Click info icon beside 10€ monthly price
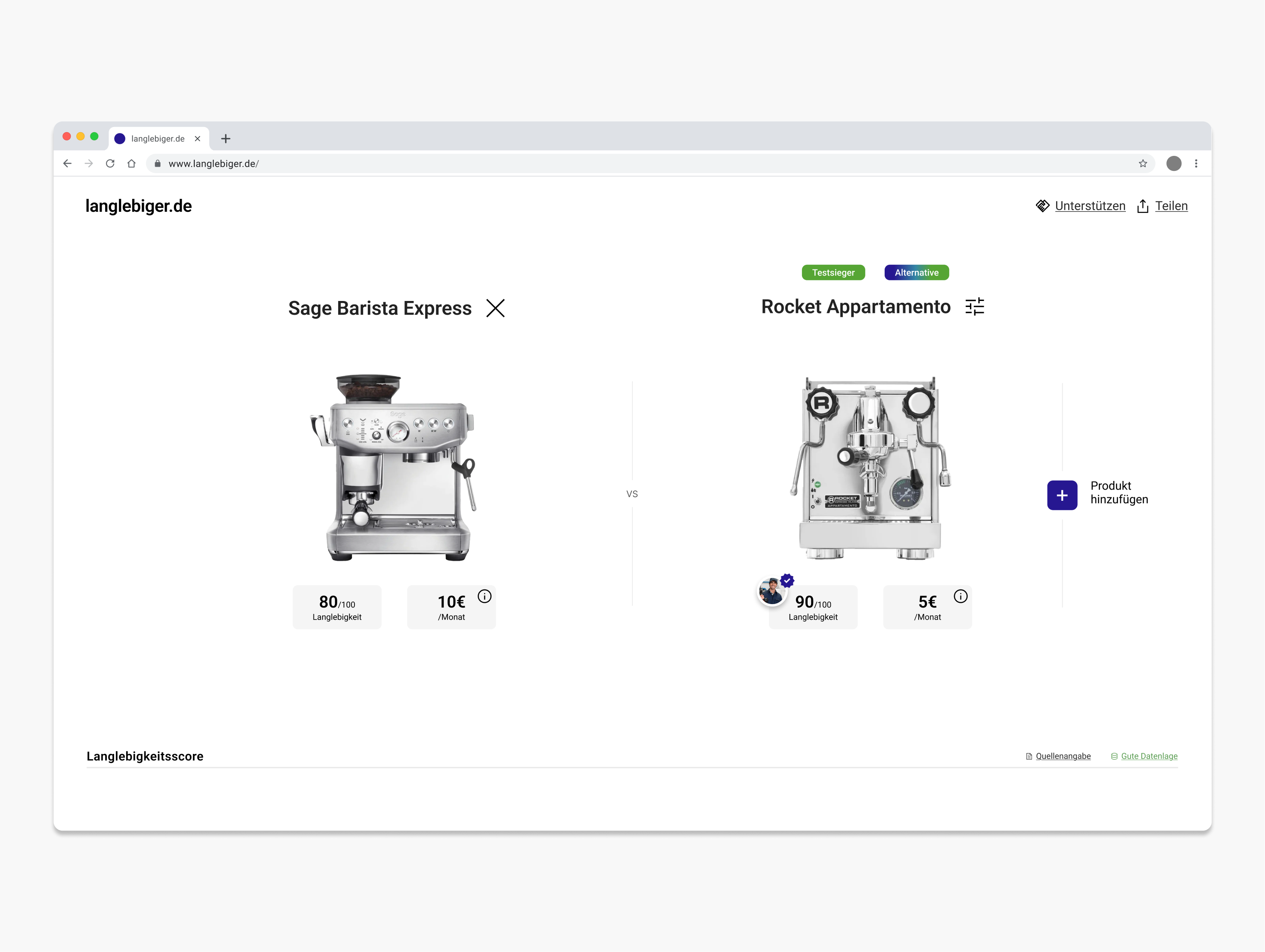Image resolution: width=1265 pixels, height=952 pixels. tap(485, 596)
